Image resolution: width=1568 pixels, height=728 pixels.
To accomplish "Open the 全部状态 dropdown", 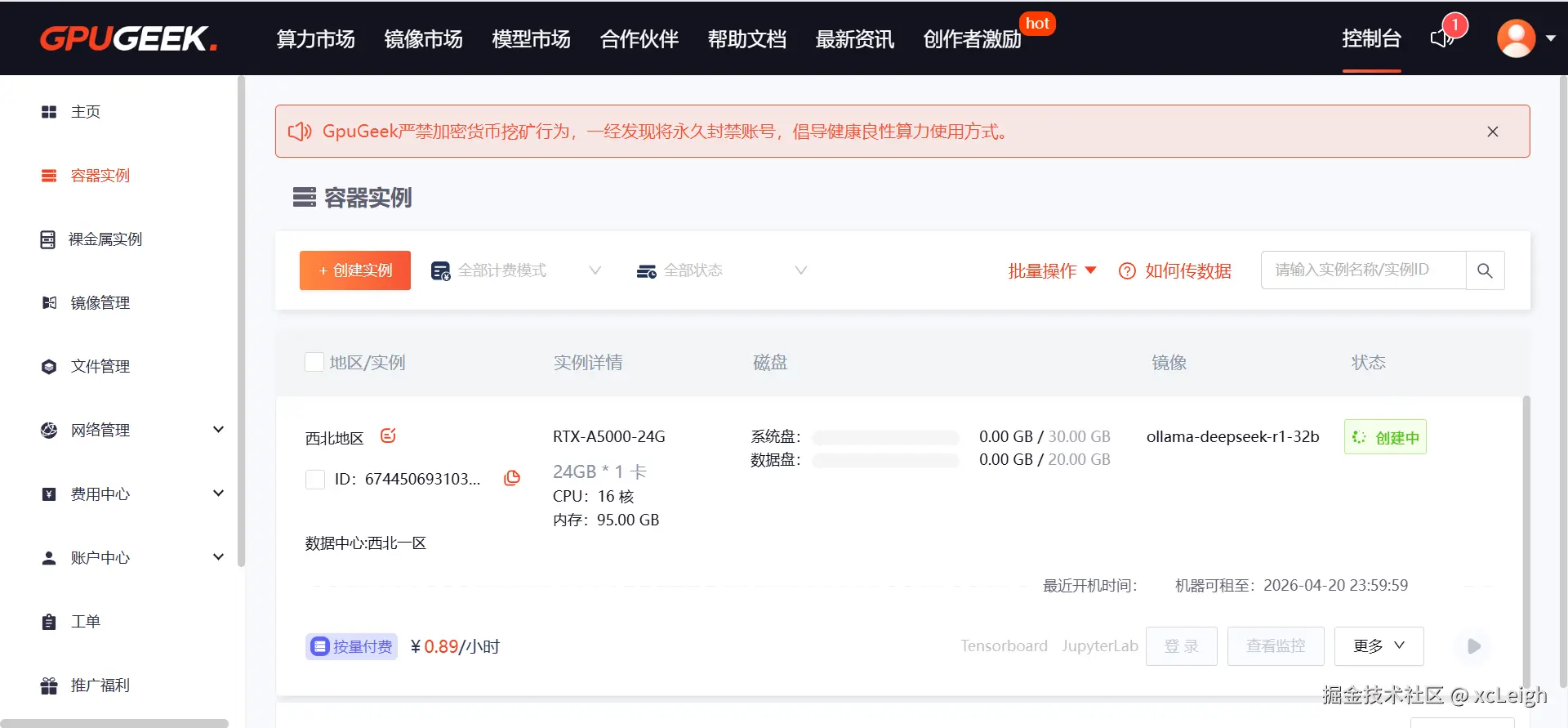I will (723, 270).
